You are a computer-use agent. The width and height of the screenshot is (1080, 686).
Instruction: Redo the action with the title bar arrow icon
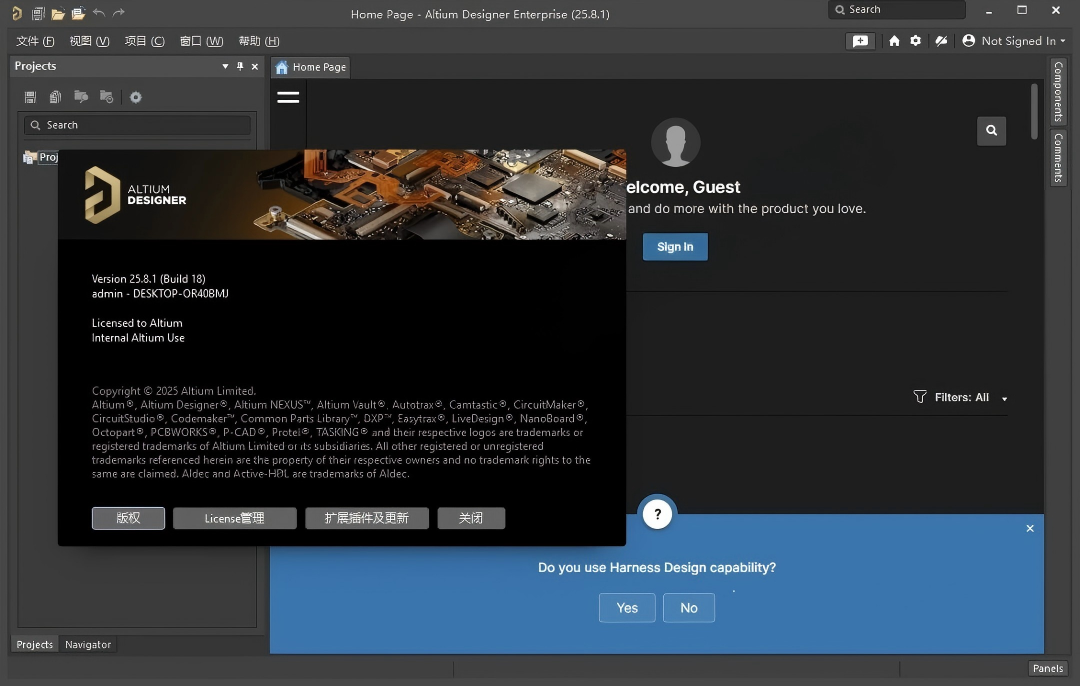118,12
